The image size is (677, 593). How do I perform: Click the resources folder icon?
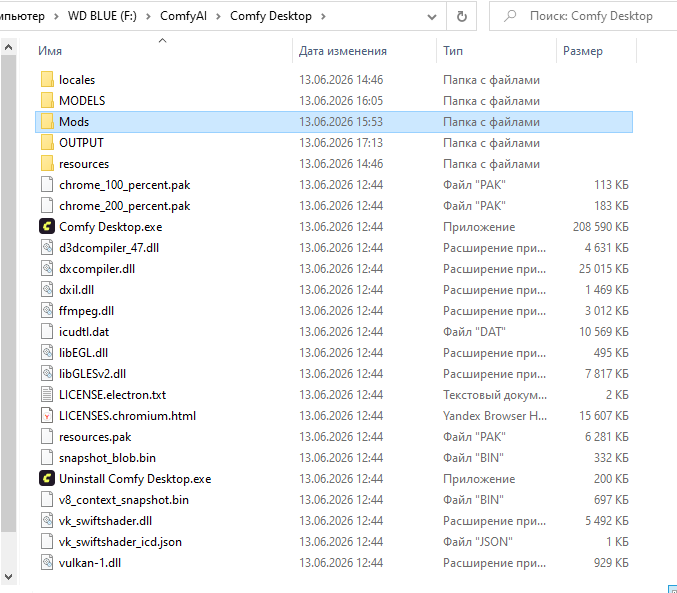(x=47, y=163)
